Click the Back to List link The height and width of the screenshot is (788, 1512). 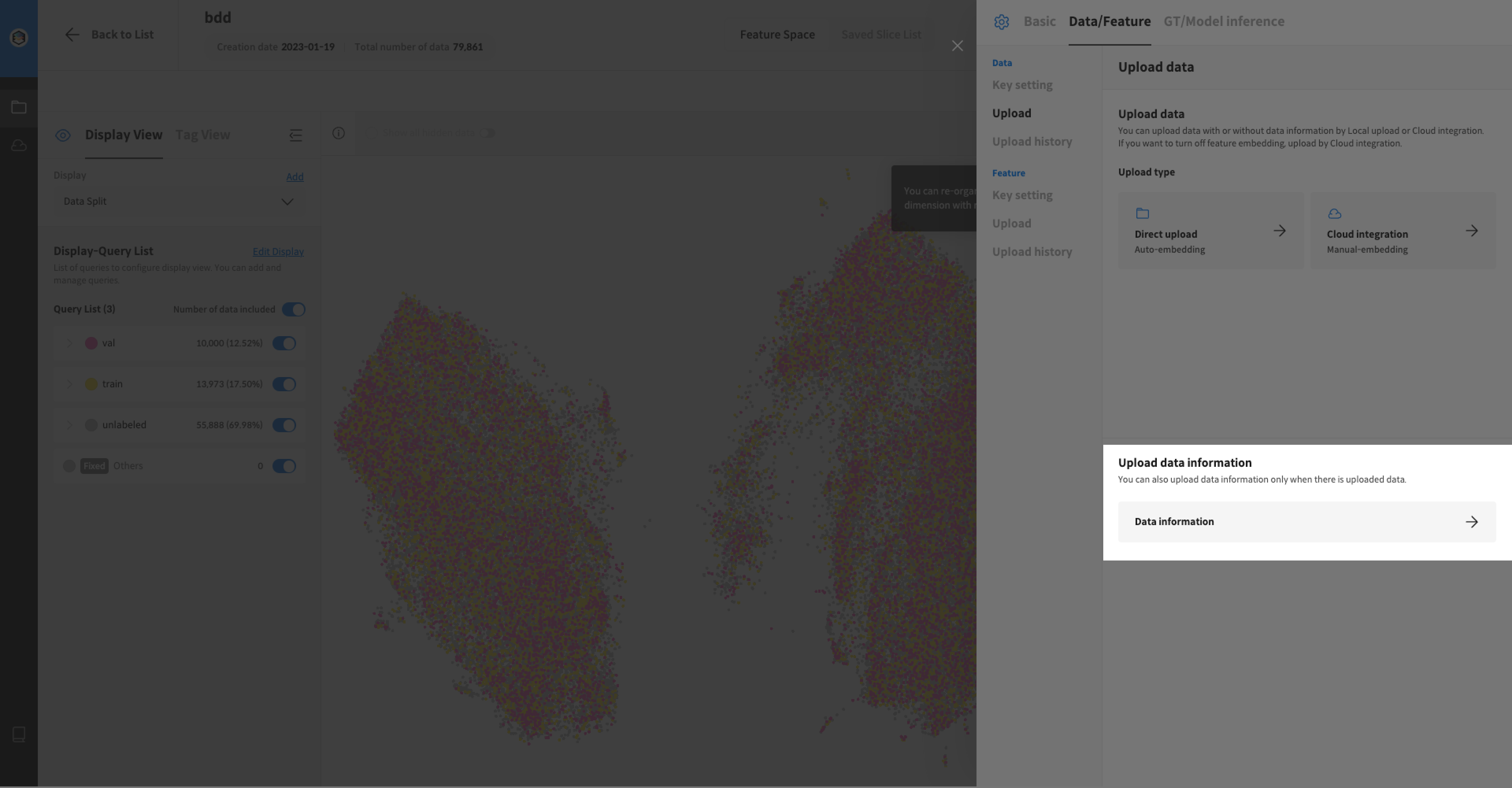pos(122,35)
